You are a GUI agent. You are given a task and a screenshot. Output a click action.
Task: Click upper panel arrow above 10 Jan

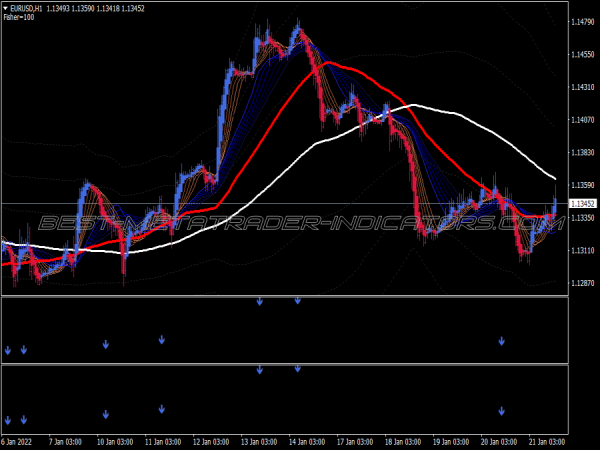[105, 345]
